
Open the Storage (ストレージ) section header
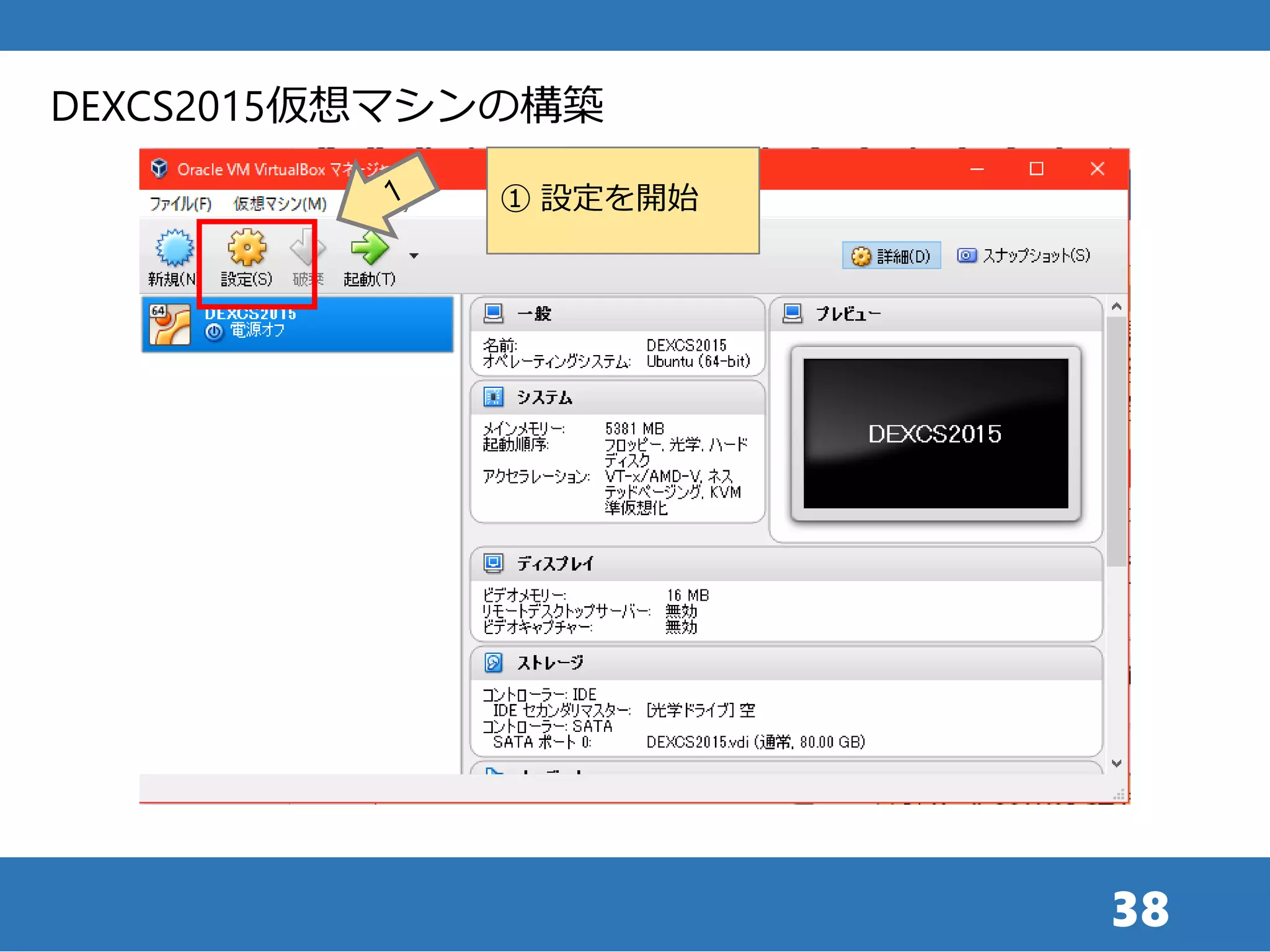786,663
